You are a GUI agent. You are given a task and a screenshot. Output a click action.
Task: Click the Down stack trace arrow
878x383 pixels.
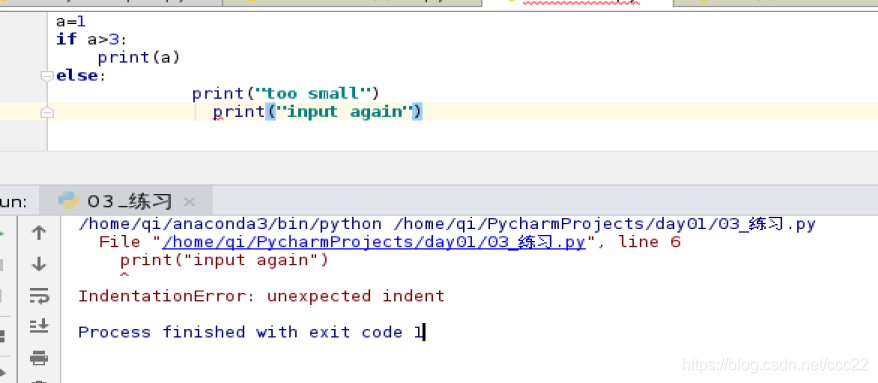(x=39, y=264)
